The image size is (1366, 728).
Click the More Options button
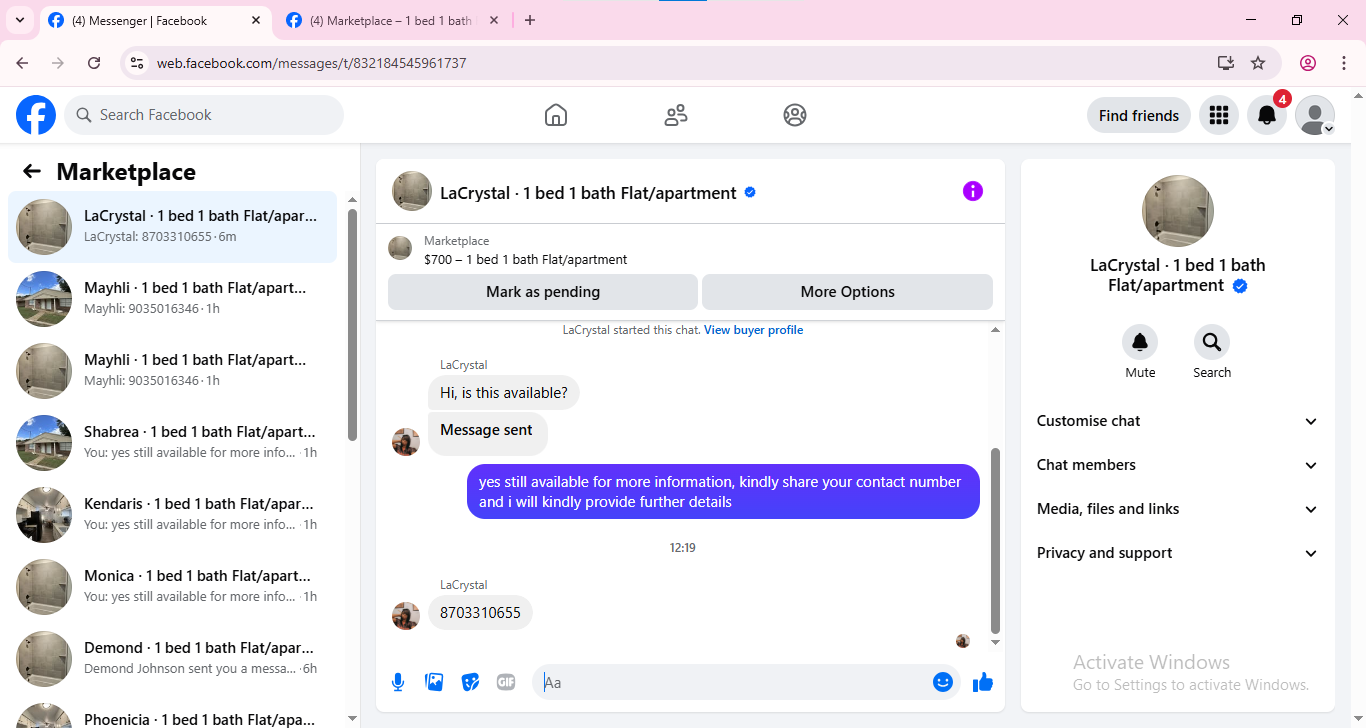848,292
